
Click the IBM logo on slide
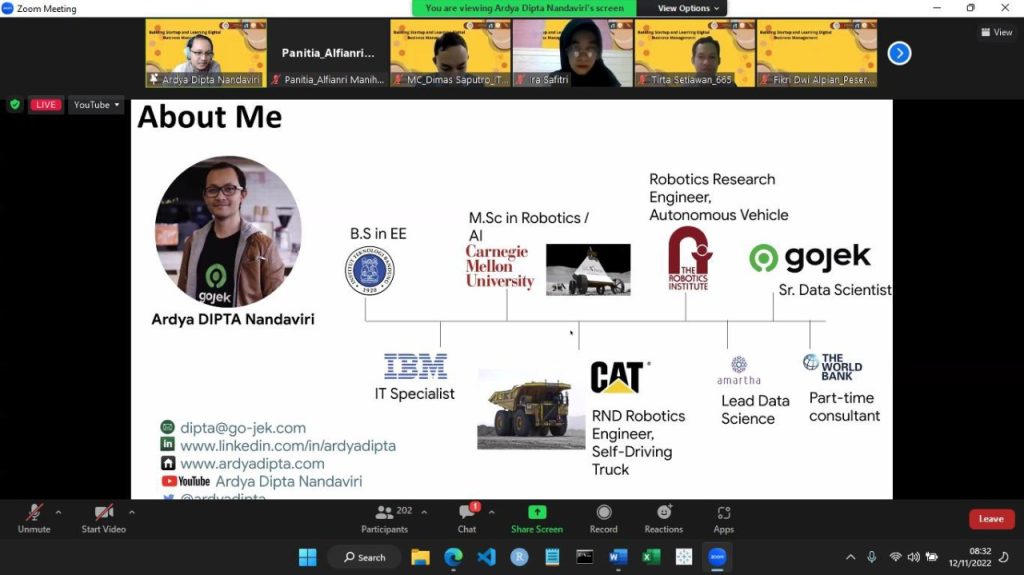pos(415,366)
